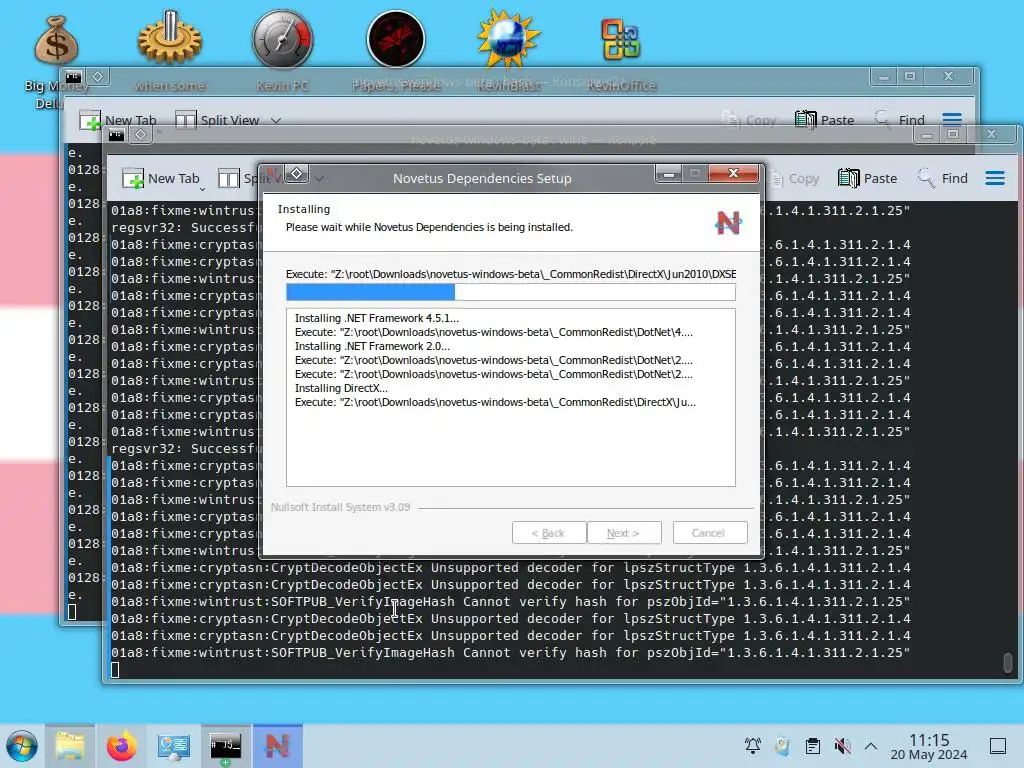The width and height of the screenshot is (1024, 768).
Task: Select the 'Installing DirectX...' log line
Action: pyautogui.click(x=341, y=388)
